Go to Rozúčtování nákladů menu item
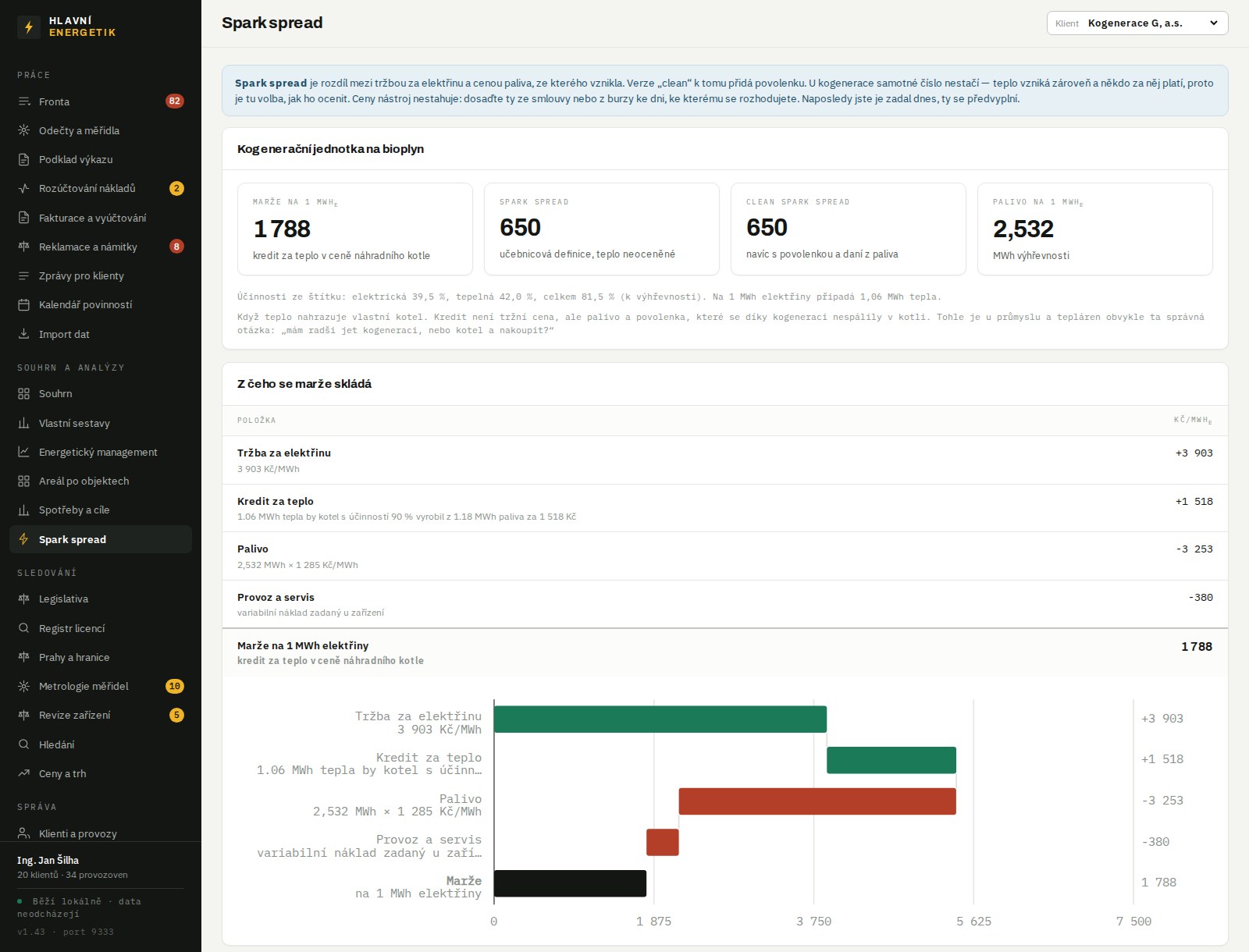This screenshot has width=1249, height=952. (x=101, y=188)
